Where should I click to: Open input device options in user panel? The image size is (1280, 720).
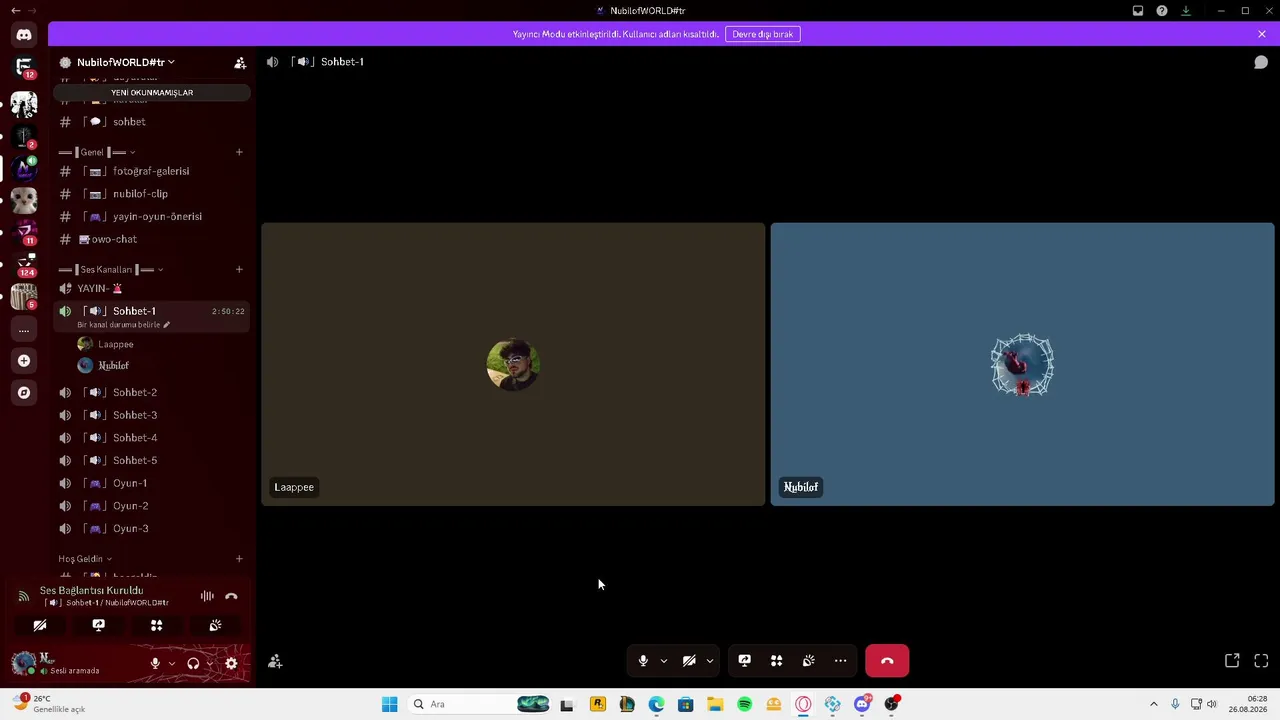171,663
